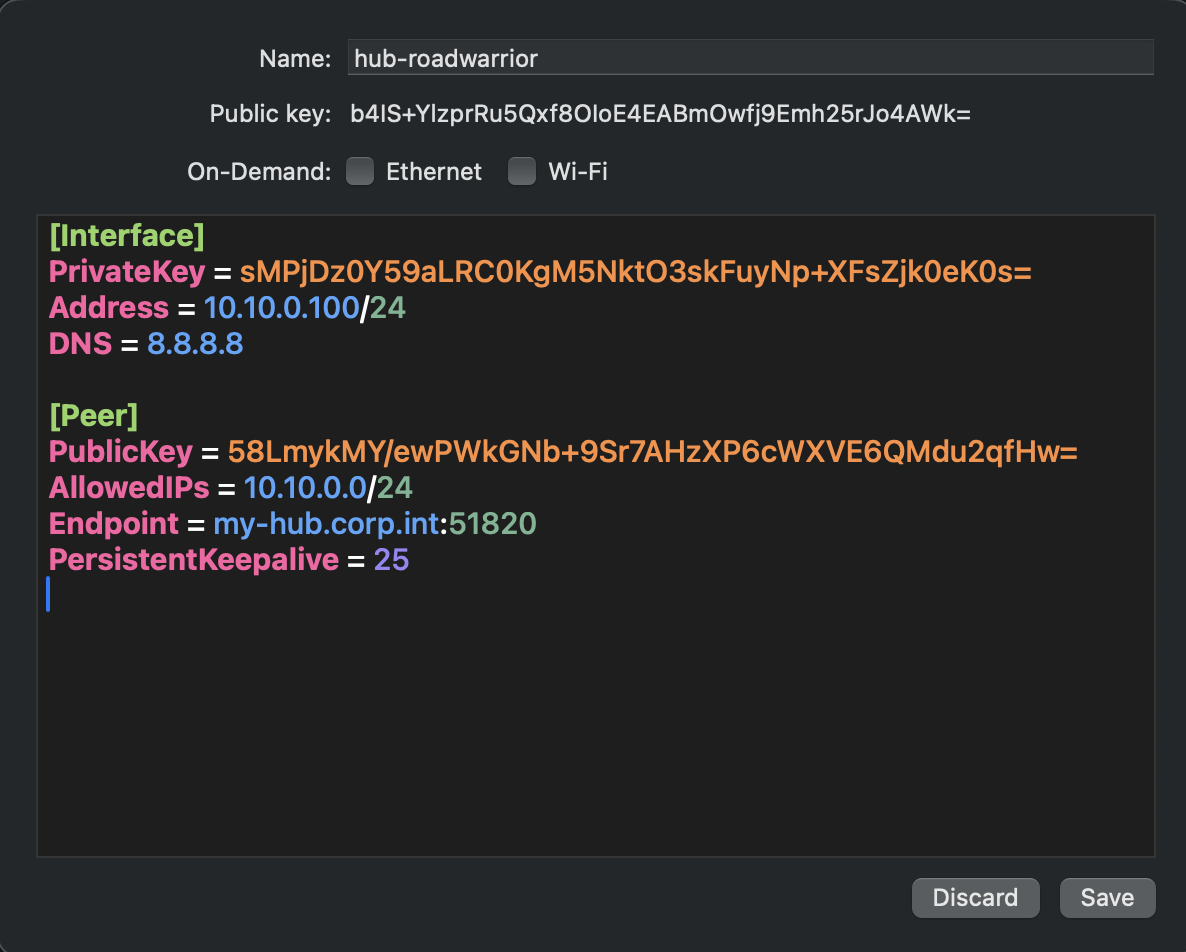This screenshot has width=1186, height=952.
Task: Click the Name: label
Action: (295, 58)
